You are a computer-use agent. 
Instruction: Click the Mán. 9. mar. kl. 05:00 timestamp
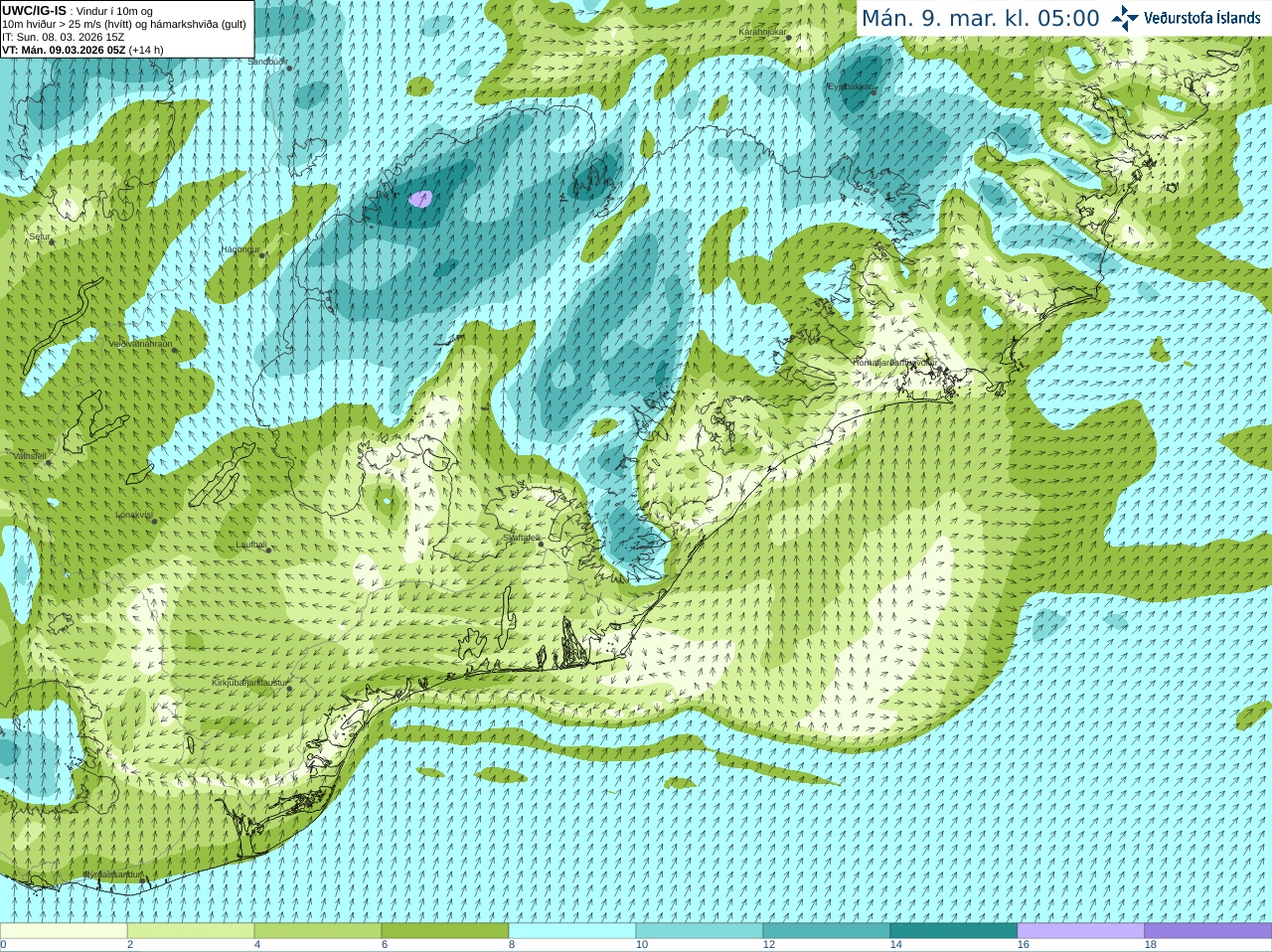981,19
